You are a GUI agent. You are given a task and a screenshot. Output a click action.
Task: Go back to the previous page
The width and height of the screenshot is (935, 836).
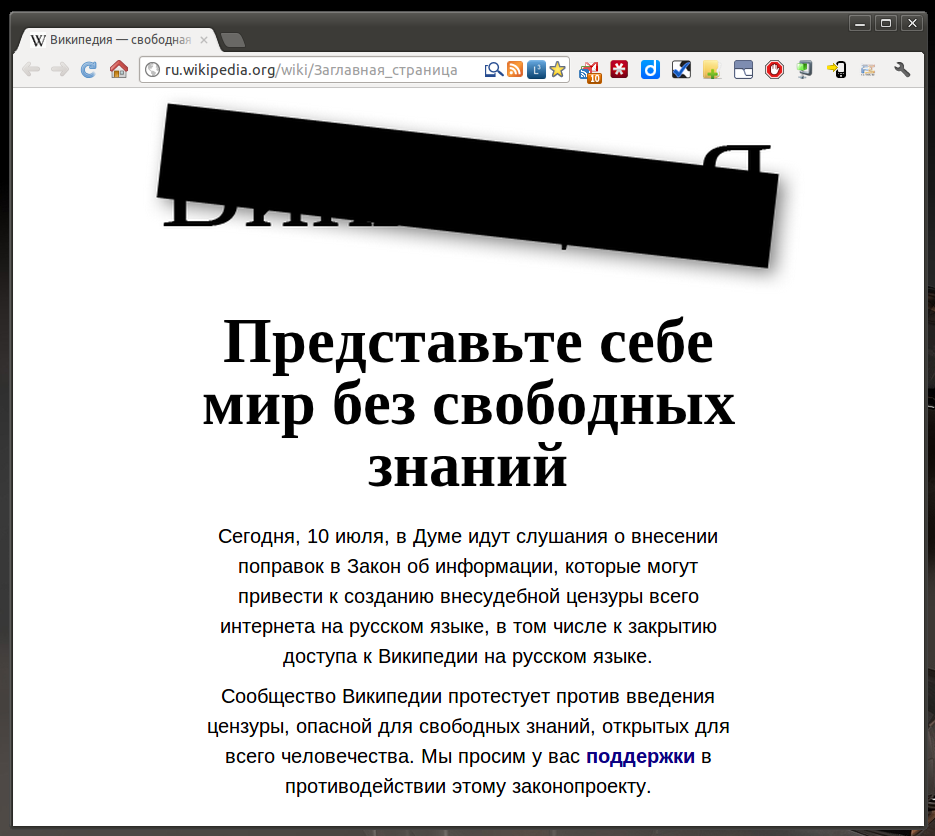pos(30,70)
